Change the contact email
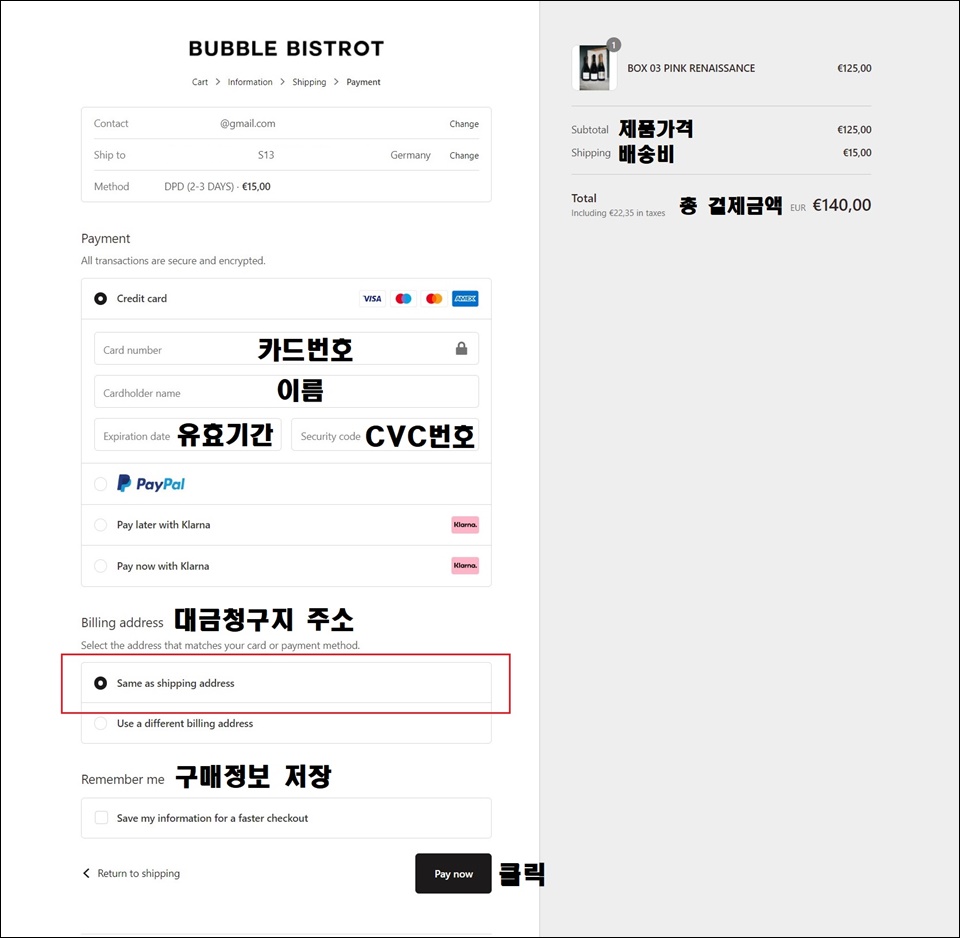 coord(464,124)
